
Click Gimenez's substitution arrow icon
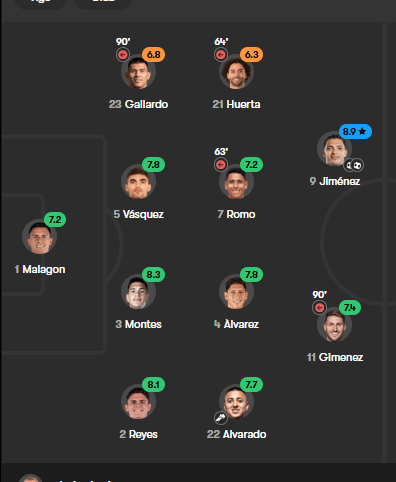[319, 308]
